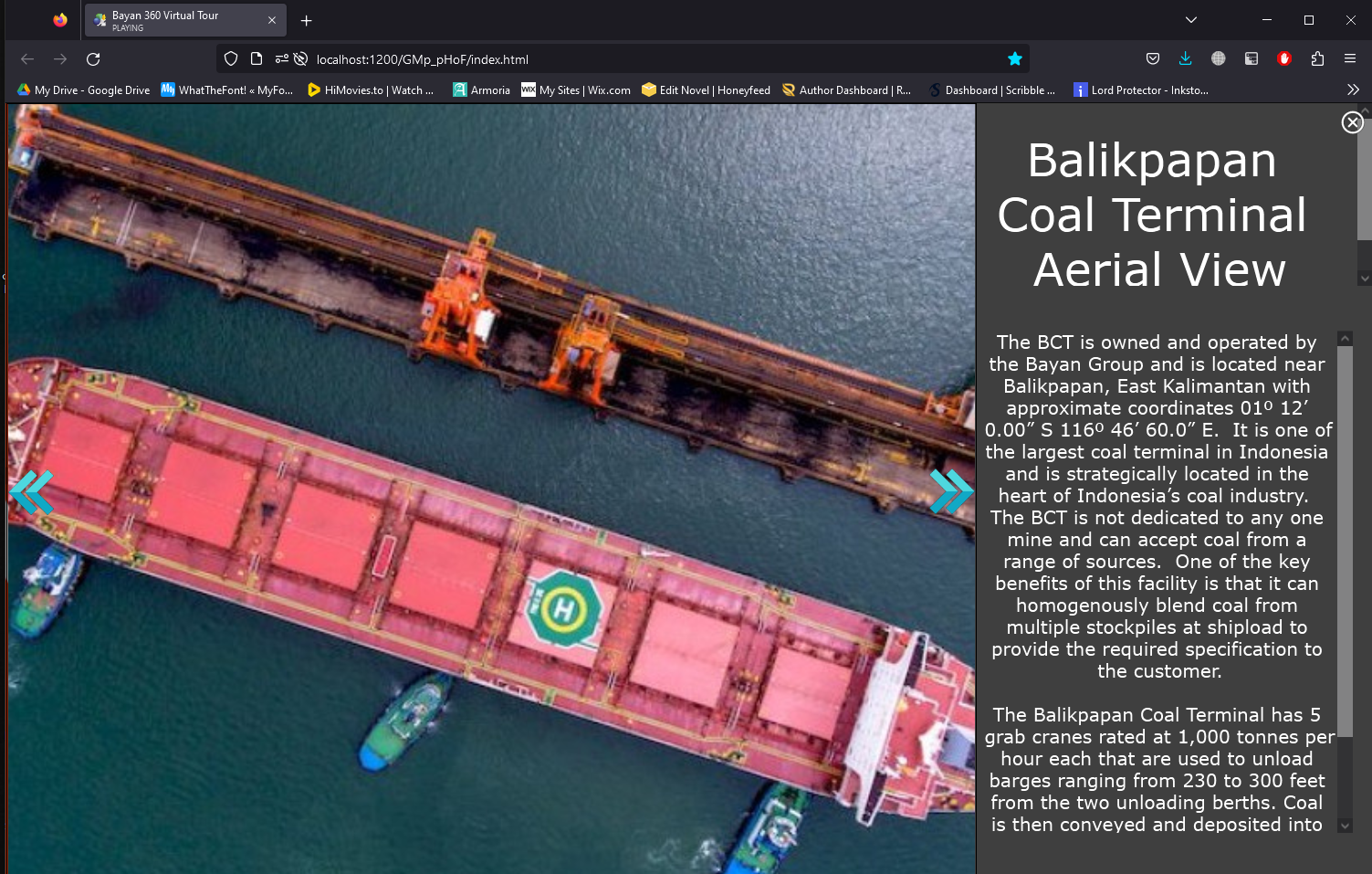The image size is (1372, 874).
Task: Open Lord Protector - Inkstone bookmark
Action: point(1141,90)
